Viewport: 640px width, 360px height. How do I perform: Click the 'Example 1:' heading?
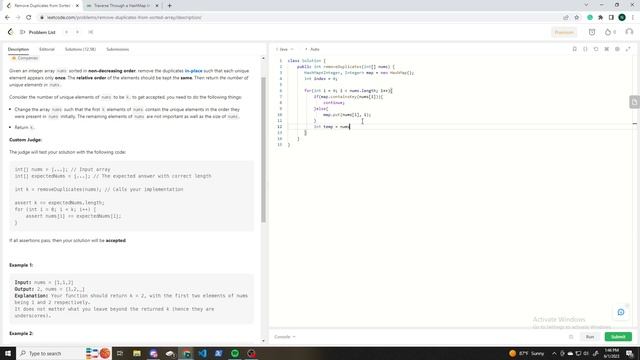(x=21, y=265)
